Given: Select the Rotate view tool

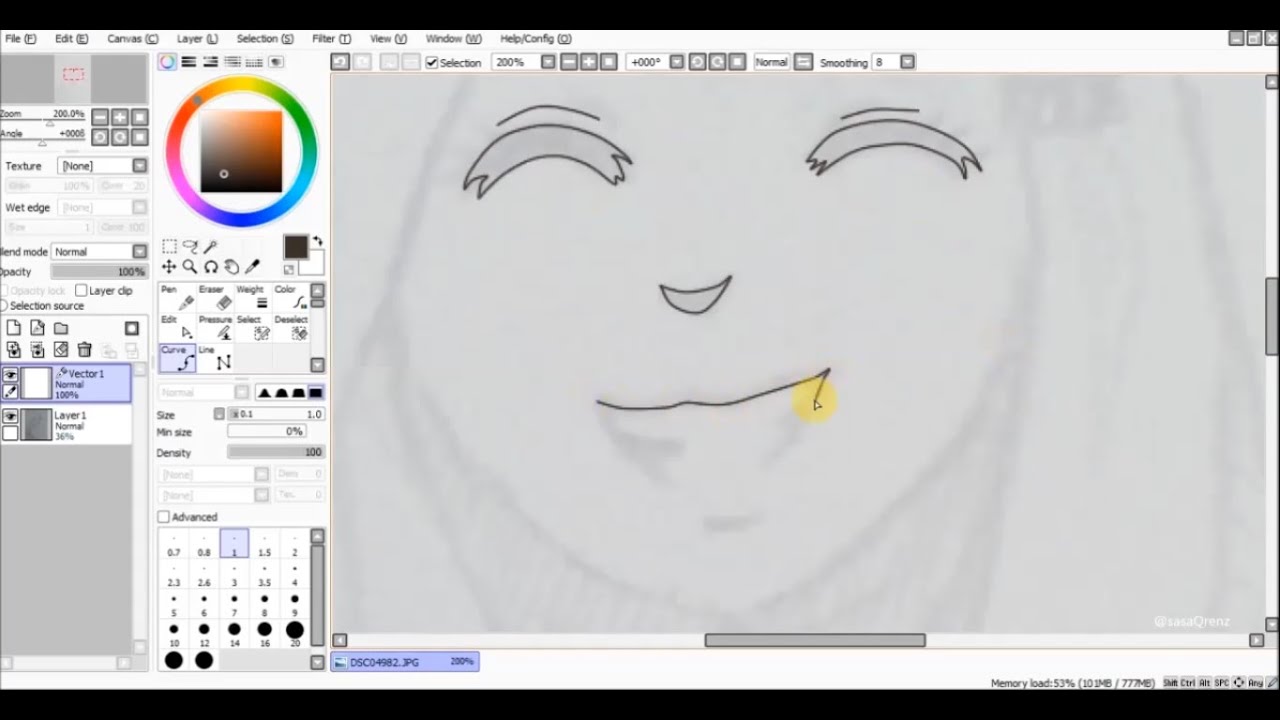Looking at the screenshot, I should click(211, 267).
